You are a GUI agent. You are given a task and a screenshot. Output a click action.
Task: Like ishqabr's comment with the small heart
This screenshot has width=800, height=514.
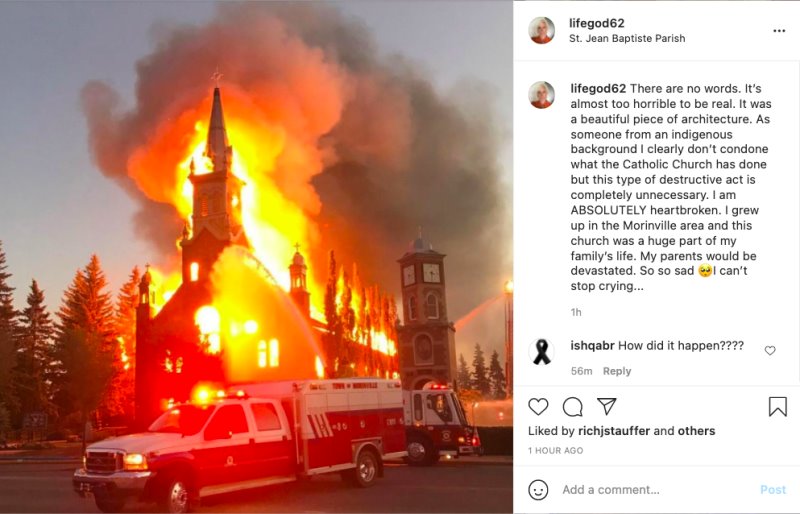770,350
